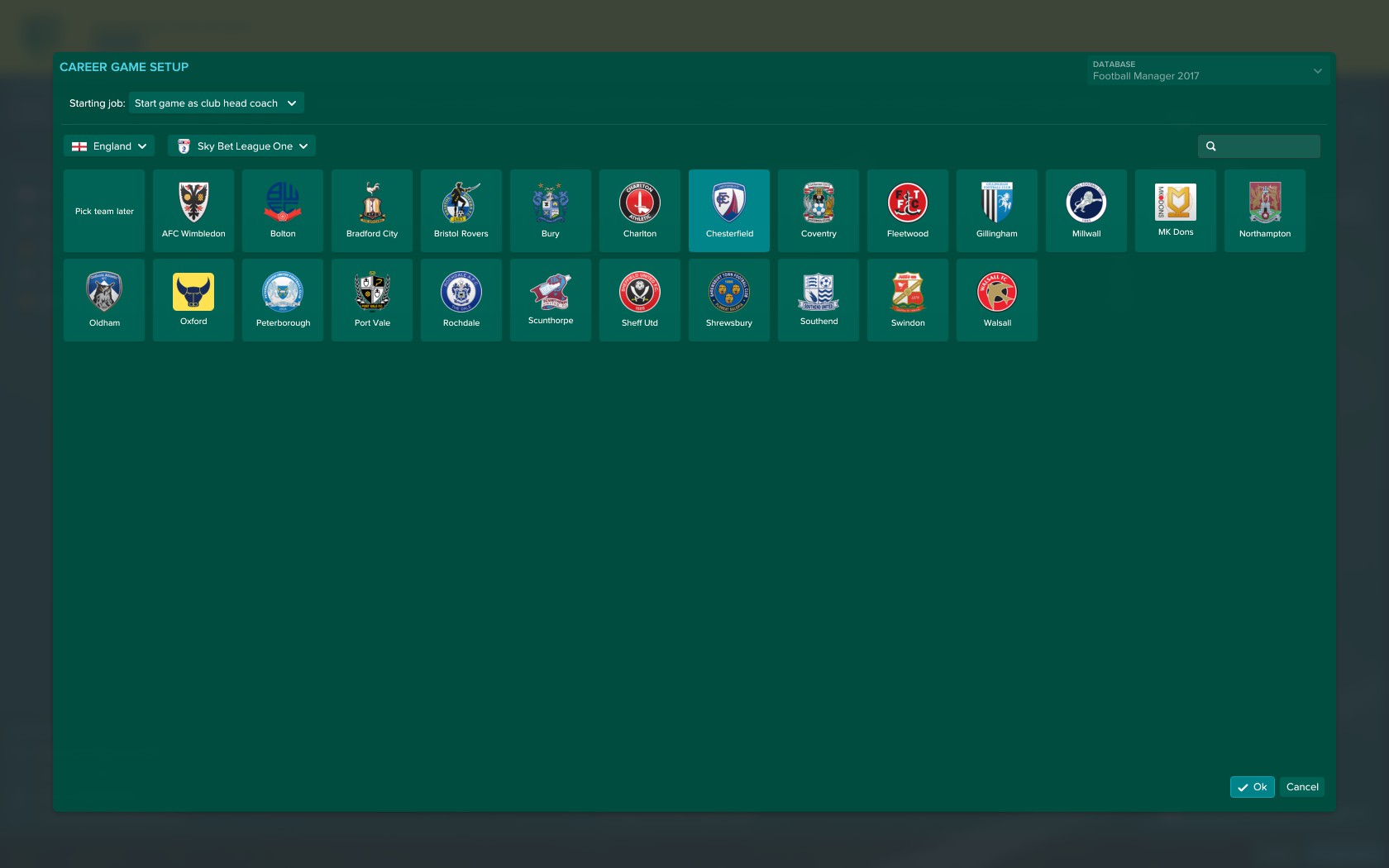Pick the Charlton Athletic crest
The width and height of the screenshot is (1389, 868).
(x=640, y=203)
